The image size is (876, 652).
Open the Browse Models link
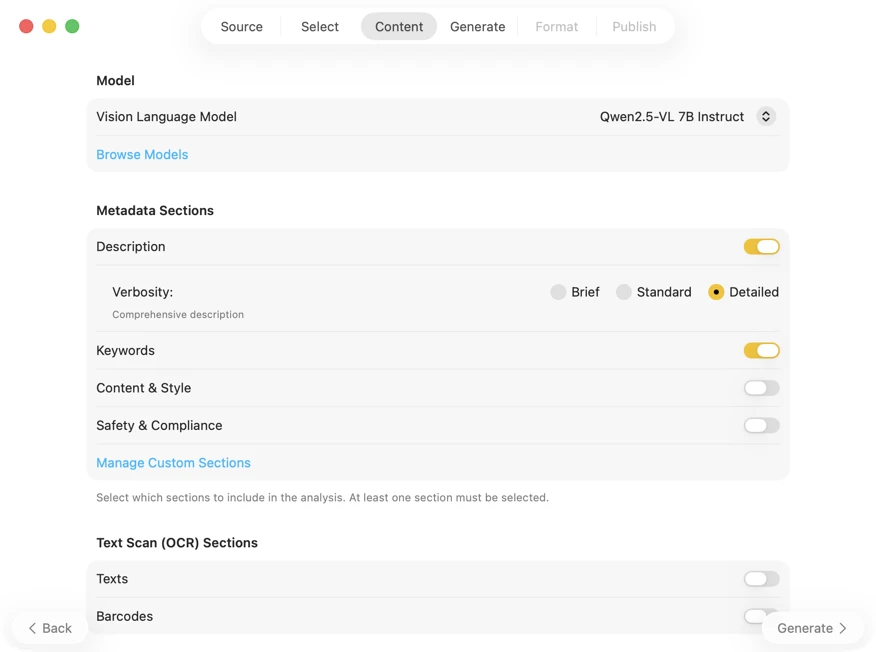tap(142, 154)
